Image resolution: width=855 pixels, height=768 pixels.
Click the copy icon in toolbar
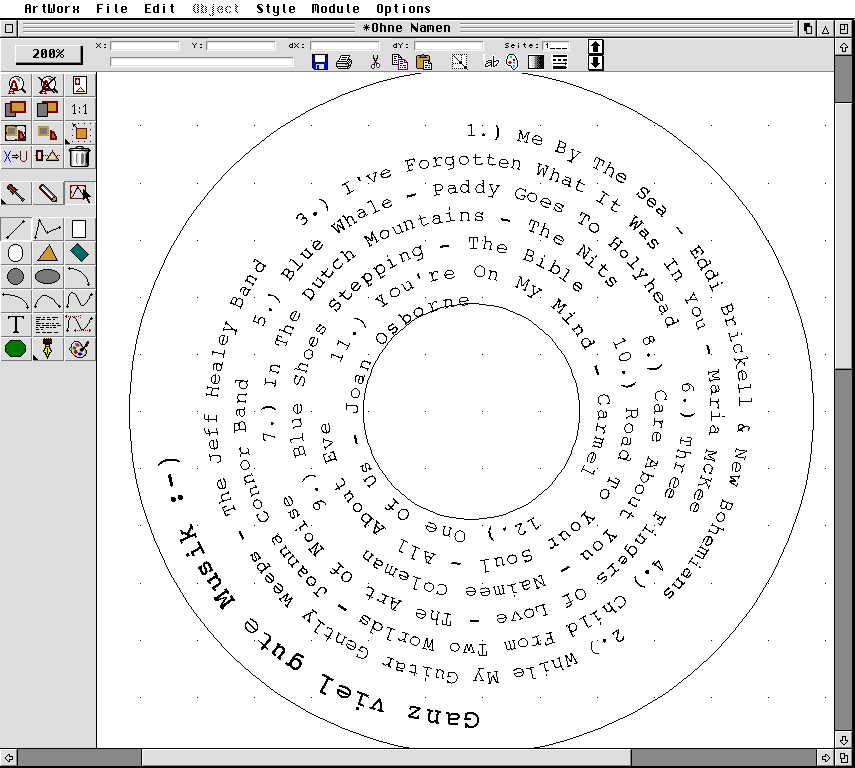coord(400,62)
